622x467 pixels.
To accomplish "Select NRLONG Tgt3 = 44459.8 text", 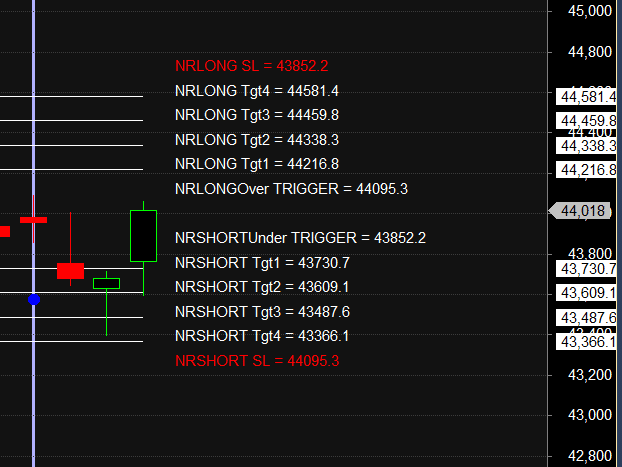I will [x=257, y=115].
